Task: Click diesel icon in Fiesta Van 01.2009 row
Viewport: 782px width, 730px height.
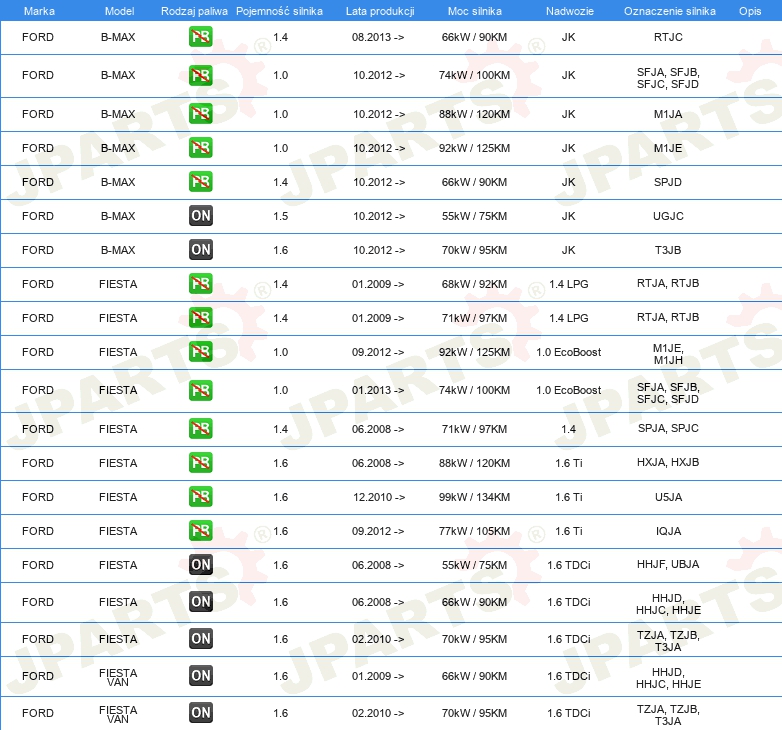Action: 201,676
